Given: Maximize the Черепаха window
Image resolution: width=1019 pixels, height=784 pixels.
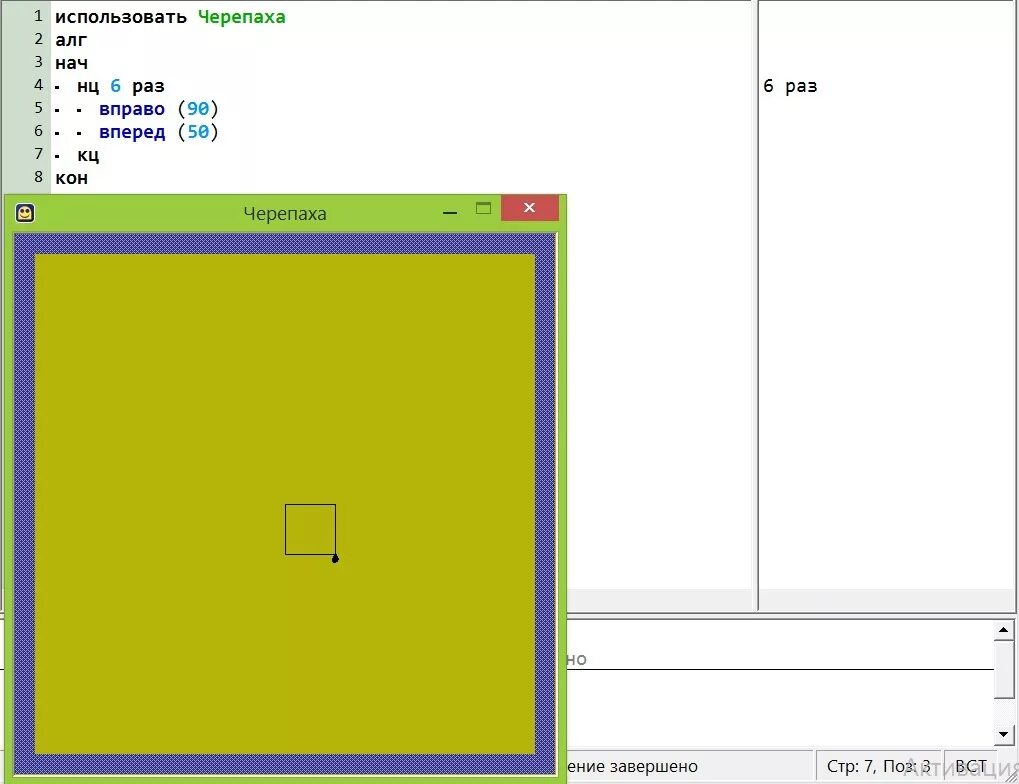Looking at the screenshot, I should pos(483,208).
